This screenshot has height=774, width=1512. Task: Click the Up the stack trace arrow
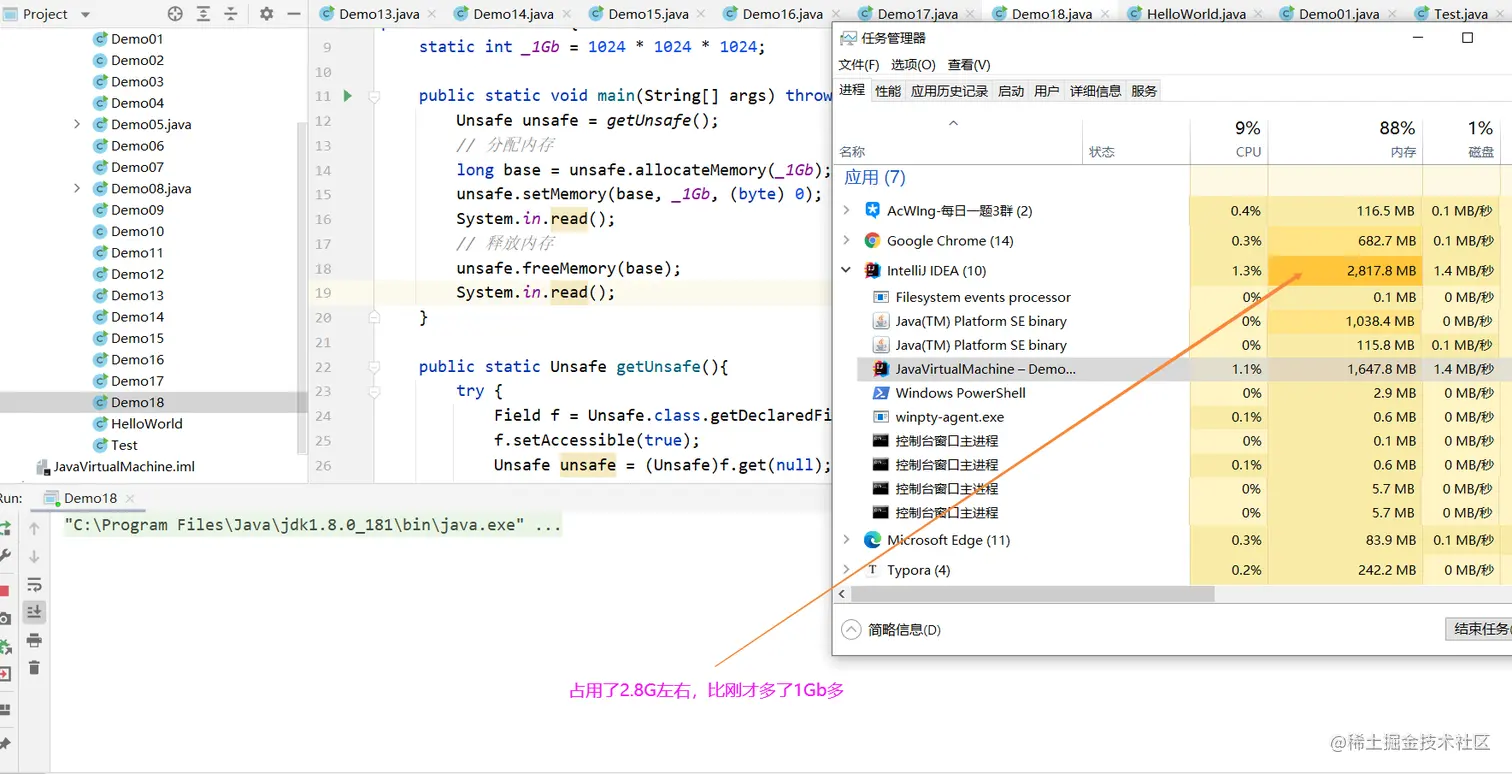(x=34, y=528)
